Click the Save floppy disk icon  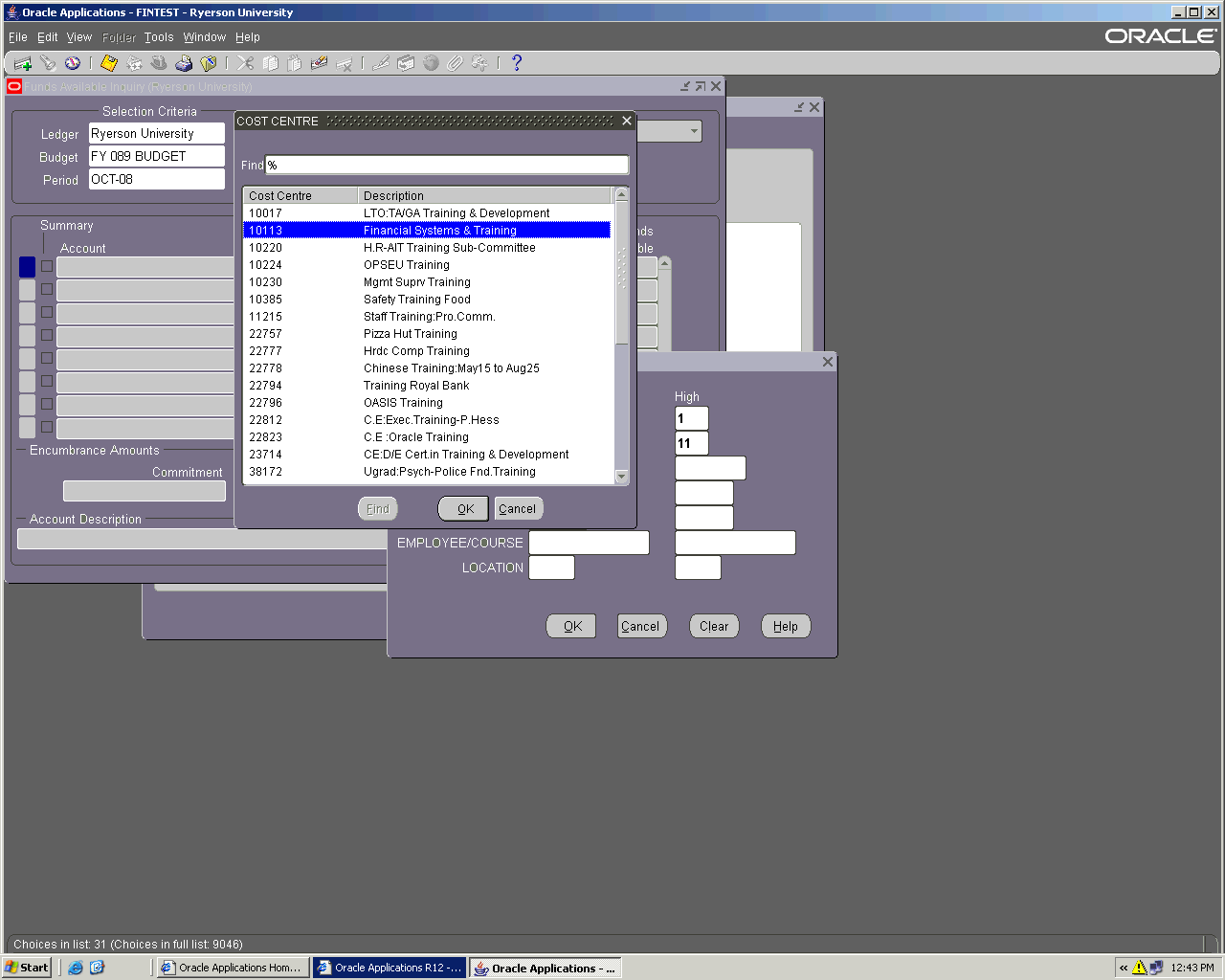coord(109,63)
